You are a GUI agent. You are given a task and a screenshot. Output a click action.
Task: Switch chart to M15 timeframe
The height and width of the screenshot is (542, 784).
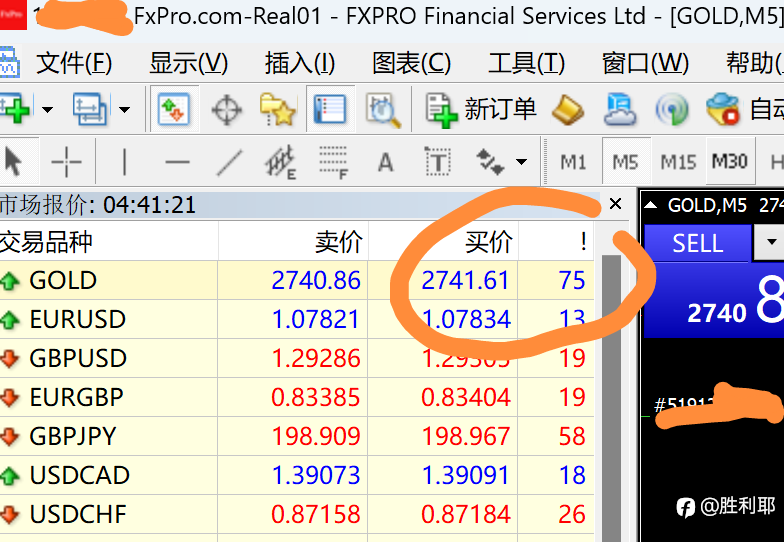coord(678,162)
